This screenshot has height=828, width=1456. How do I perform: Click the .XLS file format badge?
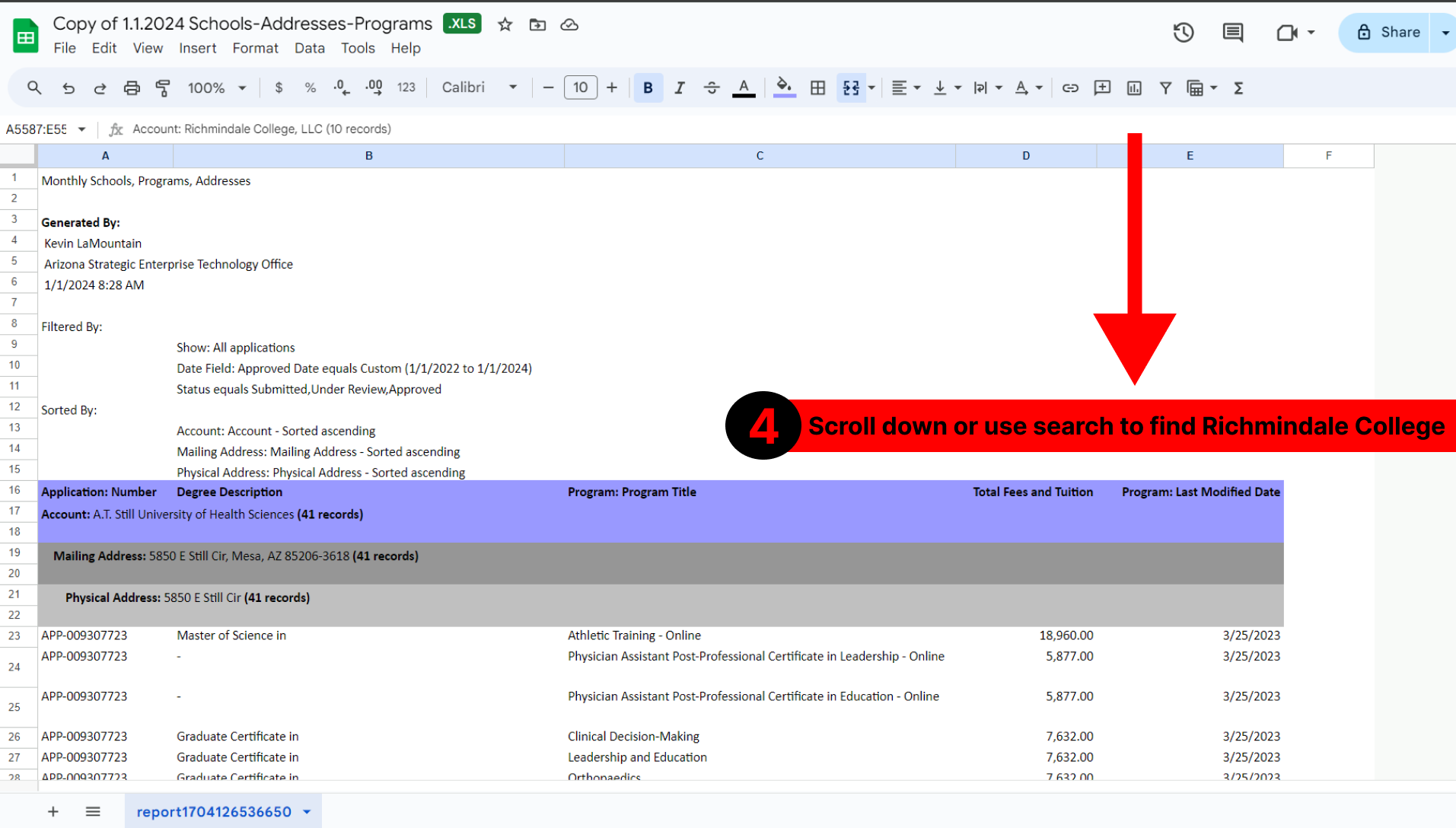click(x=463, y=24)
